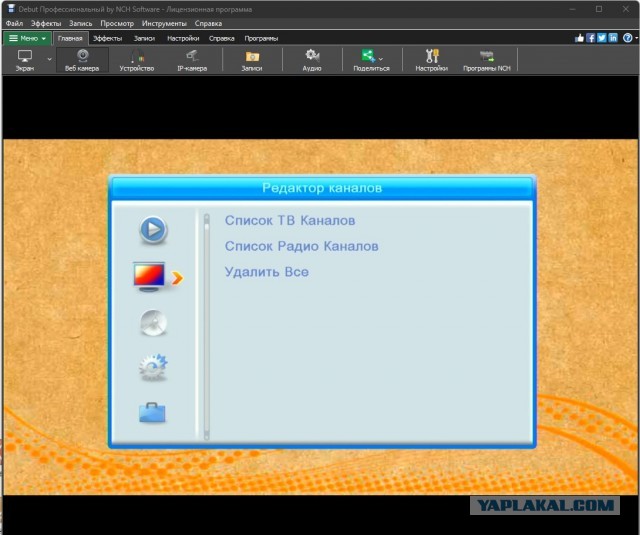
Task: Open the Аудио settings
Action: click(x=312, y=60)
